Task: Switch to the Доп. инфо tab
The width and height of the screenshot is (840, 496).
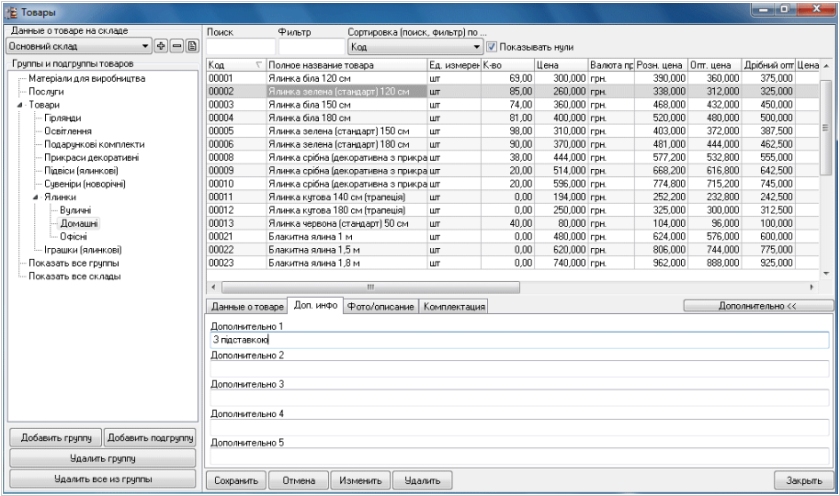Action: tap(315, 305)
